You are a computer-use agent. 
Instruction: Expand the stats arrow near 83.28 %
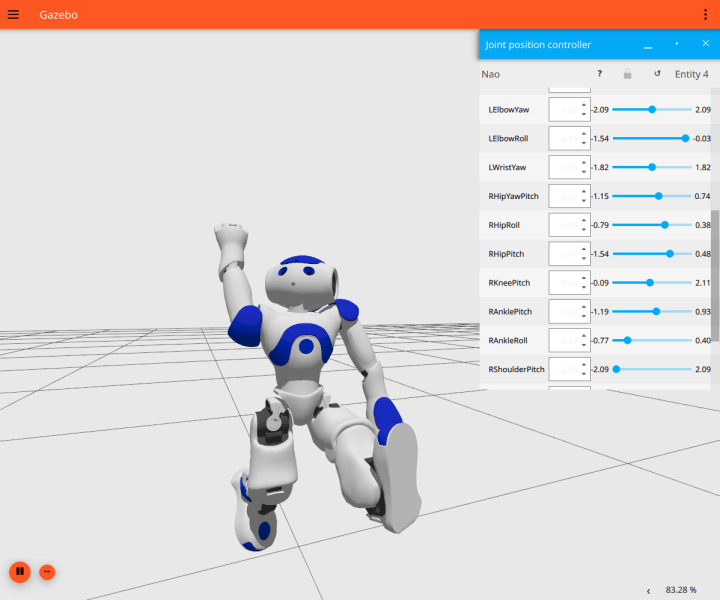[648, 591]
